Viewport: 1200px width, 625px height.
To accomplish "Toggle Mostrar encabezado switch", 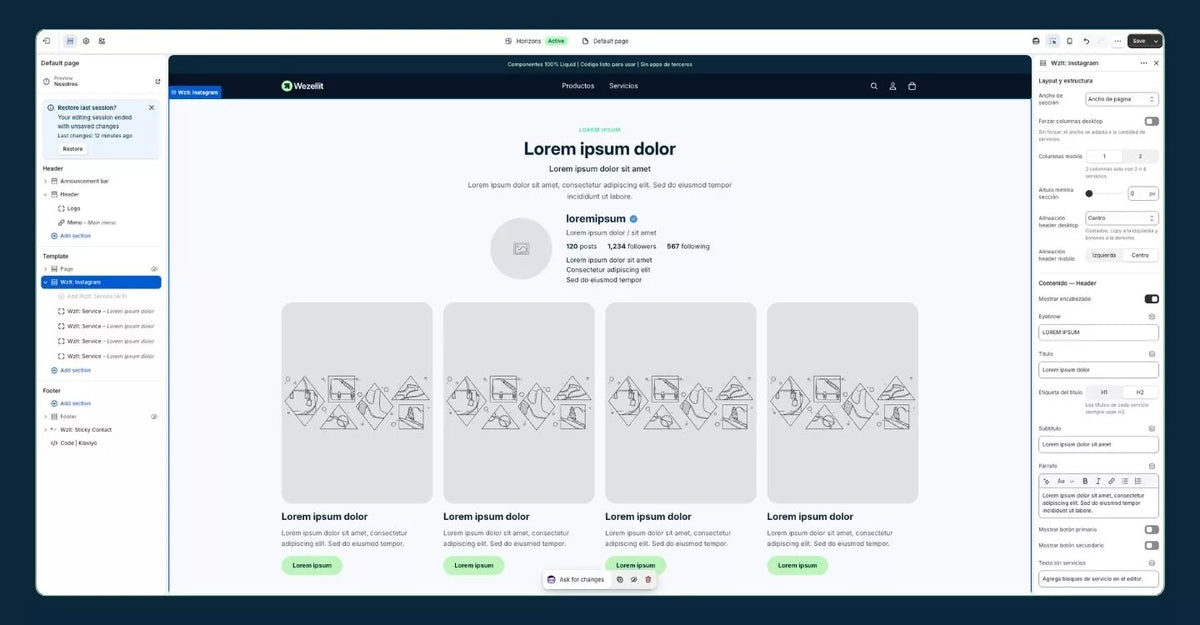I will (x=1152, y=299).
